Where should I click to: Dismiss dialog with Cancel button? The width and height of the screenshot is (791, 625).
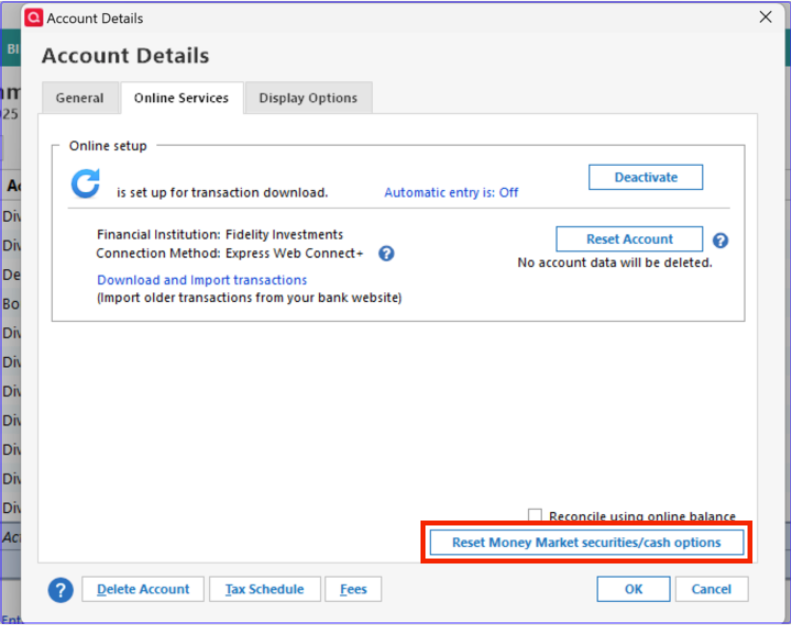point(711,589)
